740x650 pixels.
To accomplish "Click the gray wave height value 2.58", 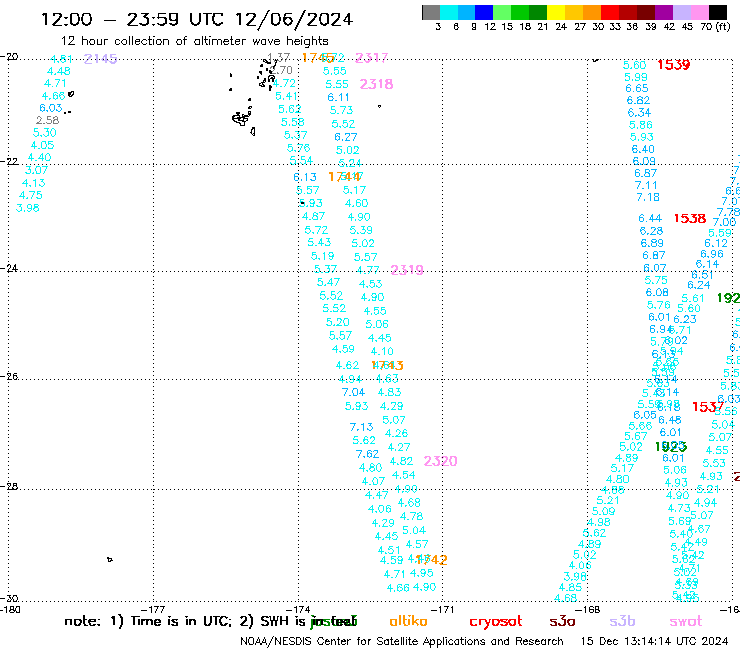I will (48, 120).
